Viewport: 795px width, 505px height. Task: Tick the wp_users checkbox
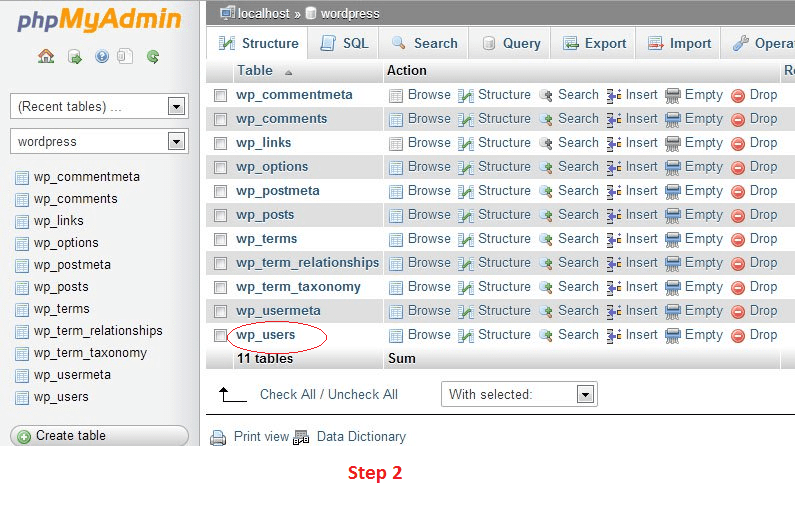(220, 336)
